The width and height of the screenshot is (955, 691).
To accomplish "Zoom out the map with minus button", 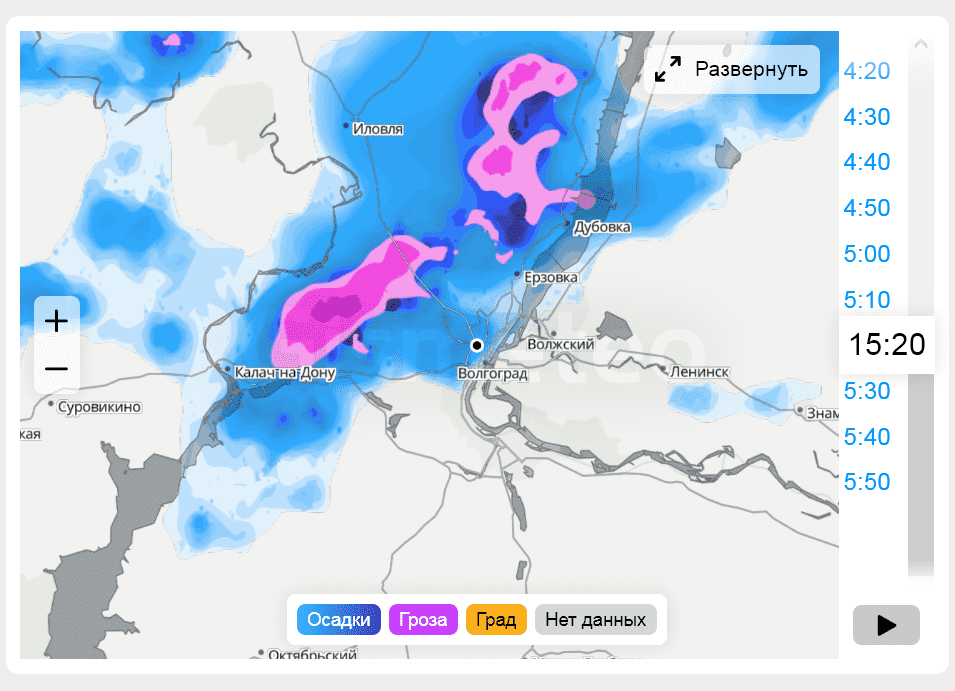I will (x=57, y=369).
